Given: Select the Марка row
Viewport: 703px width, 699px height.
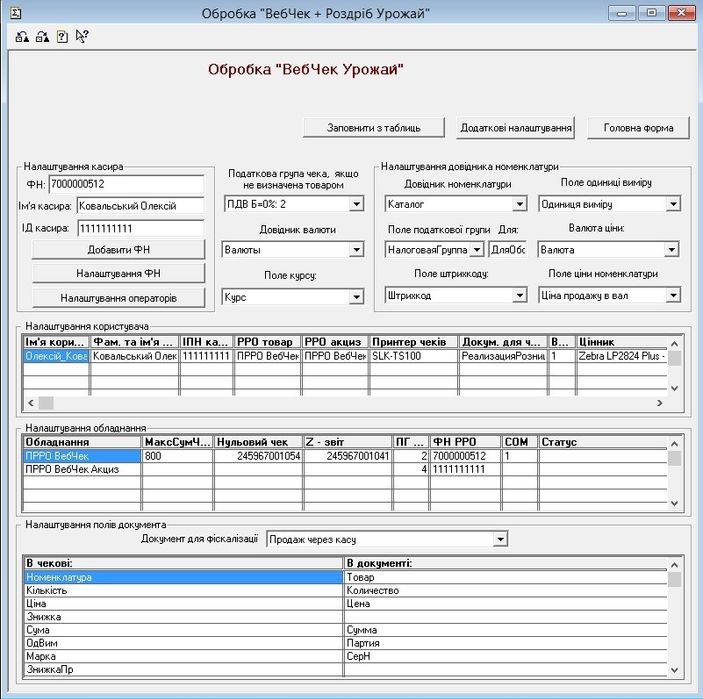Looking at the screenshot, I should tap(183, 656).
